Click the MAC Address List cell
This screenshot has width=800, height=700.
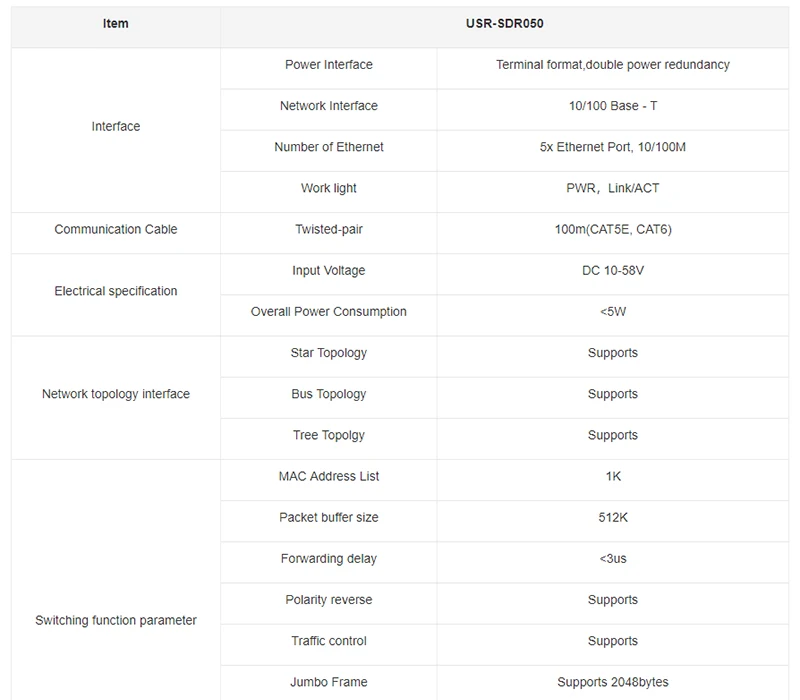click(329, 477)
